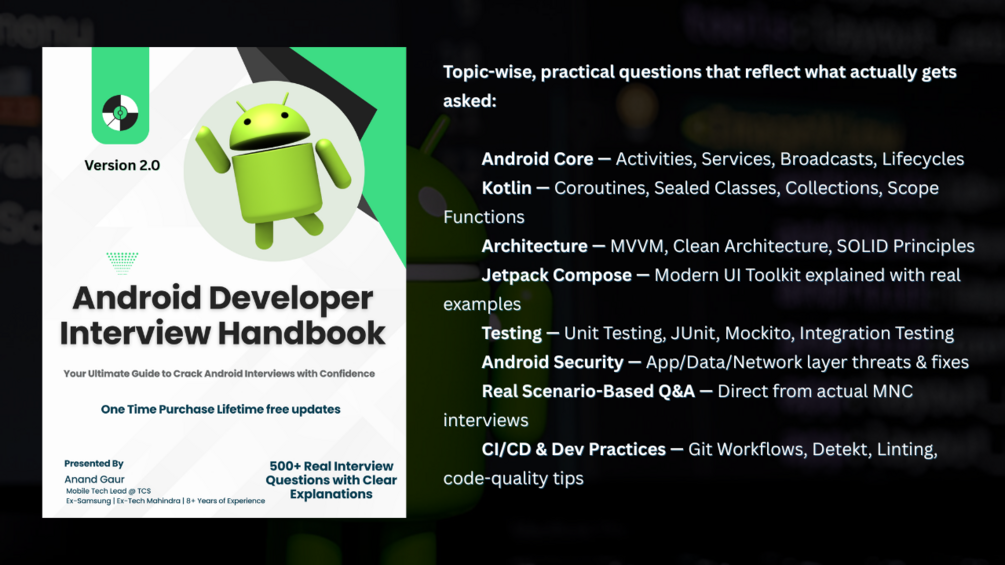The width and height of the screenshot is (1005, 565).
Task: Click the 'Presented By' label
Action: pyautogui.click(x=94, y=463)
